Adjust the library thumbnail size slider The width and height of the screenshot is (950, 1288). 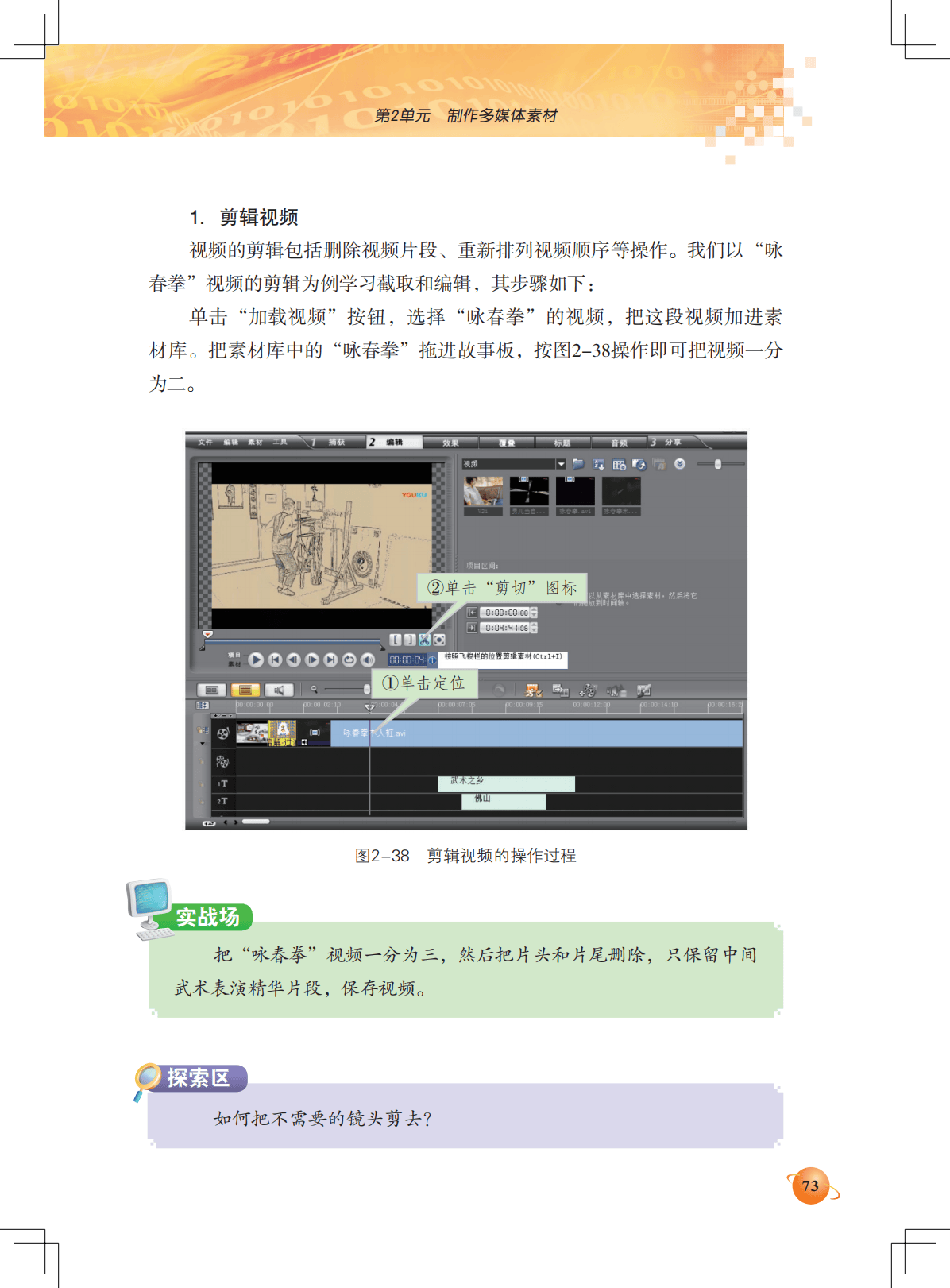point(718,464)
